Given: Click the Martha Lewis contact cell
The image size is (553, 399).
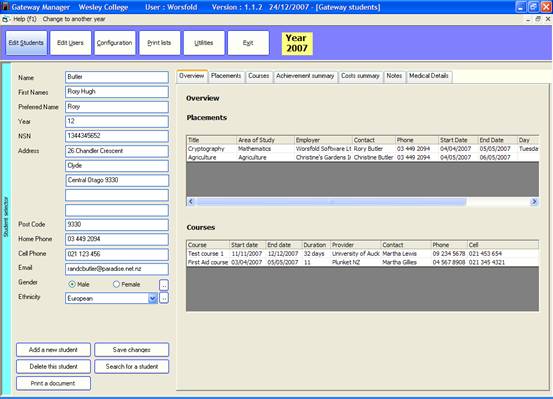Looking at the screenshot, I should pyautogui.click(x=406, y=254).
